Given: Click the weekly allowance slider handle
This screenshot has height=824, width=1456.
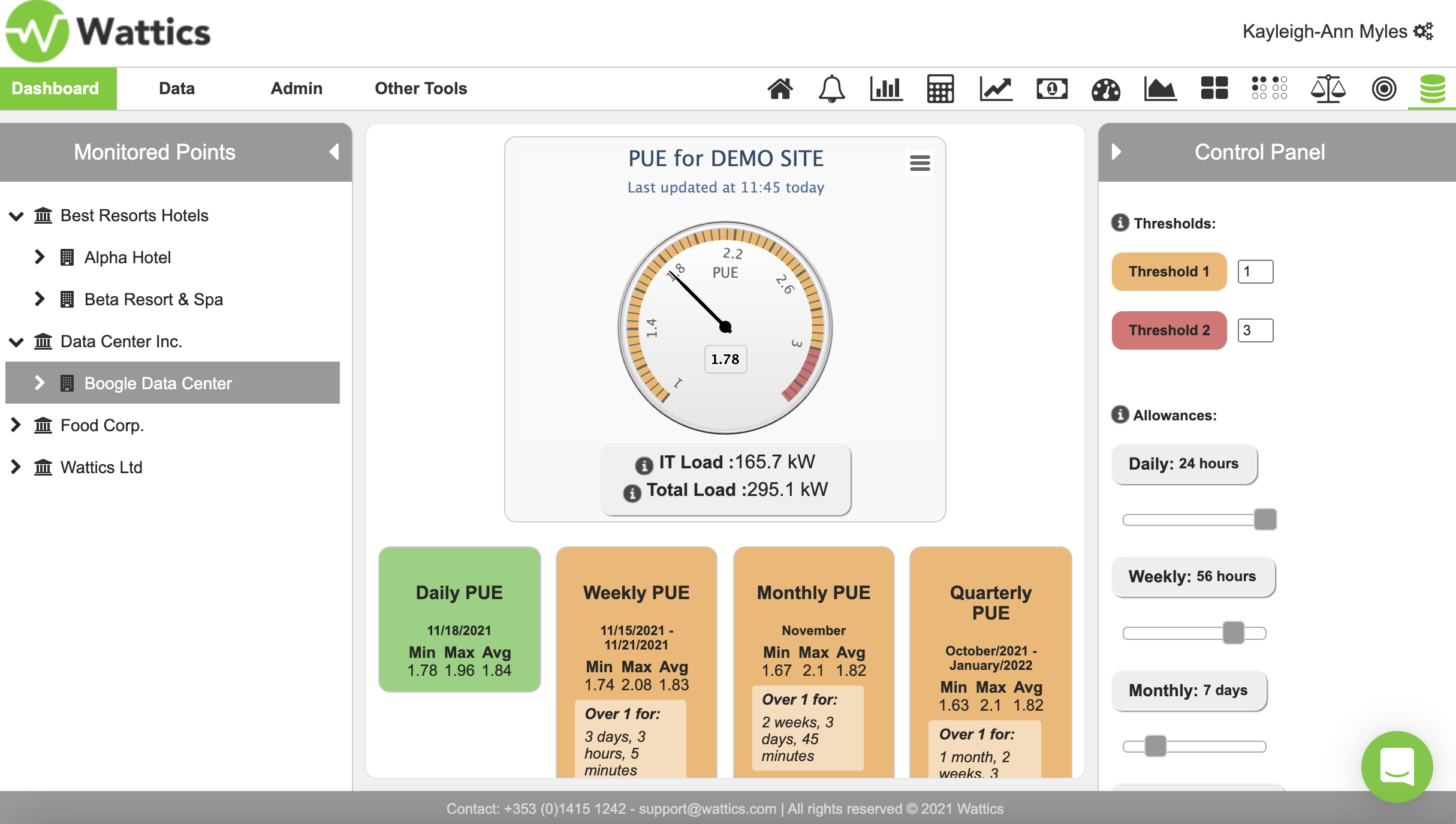Looking at the screenshot, I should 1233,633.
